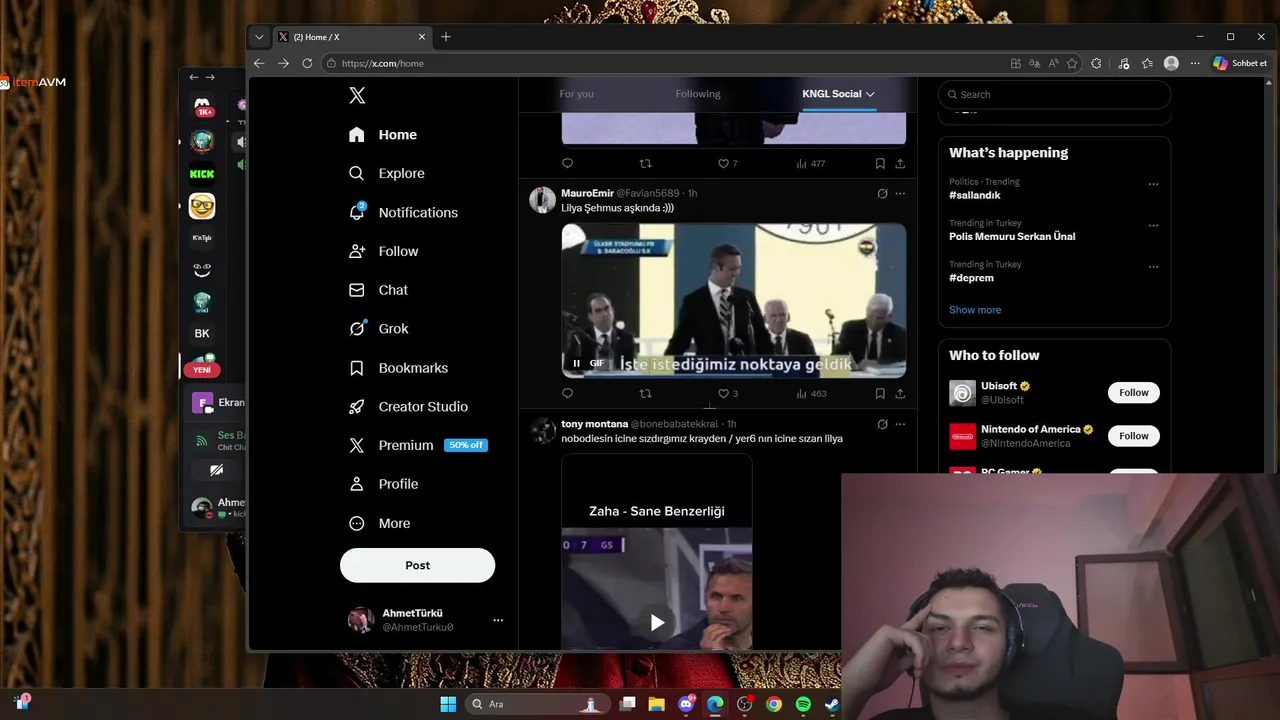The image size is (1280, 720).
Task: Like the tweet with 7 likes
Action: point(728,164)
